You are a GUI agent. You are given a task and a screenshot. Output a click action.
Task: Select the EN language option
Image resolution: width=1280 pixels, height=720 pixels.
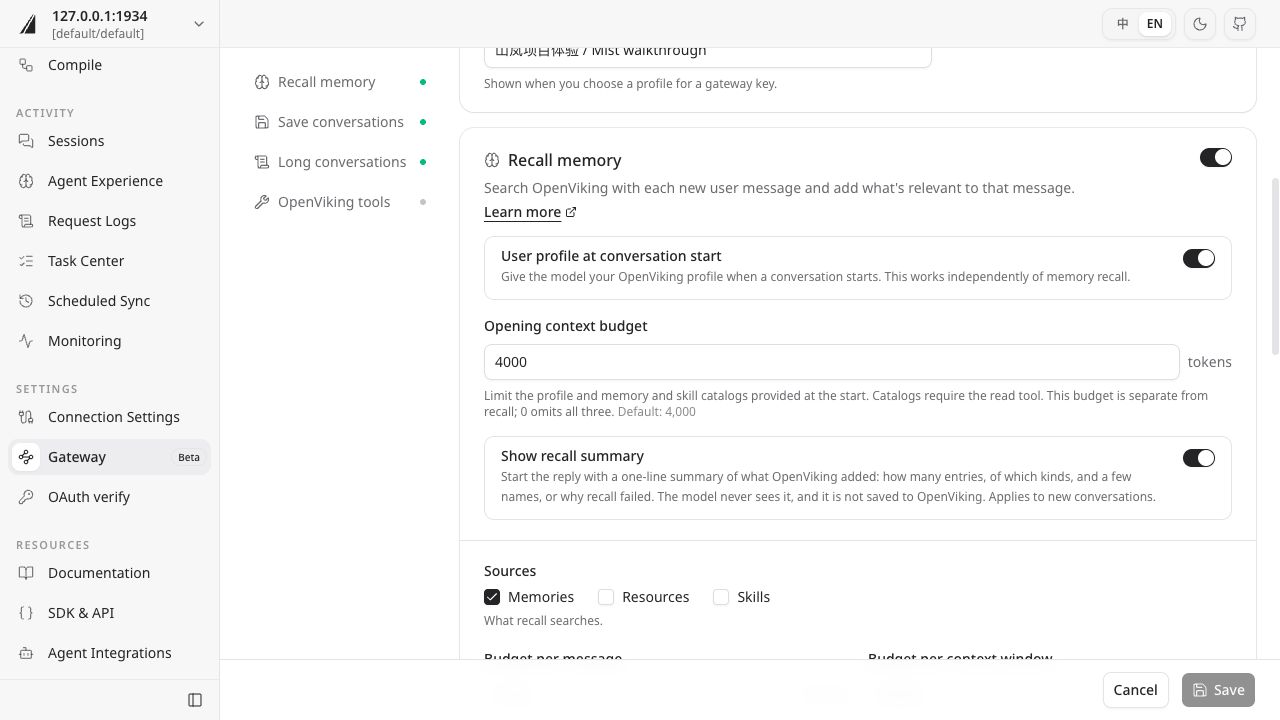[x=1154, y=24]
